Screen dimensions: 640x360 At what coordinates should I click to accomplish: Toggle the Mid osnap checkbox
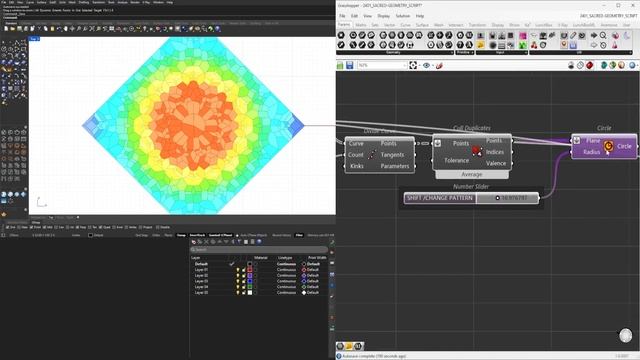(45, 227)
